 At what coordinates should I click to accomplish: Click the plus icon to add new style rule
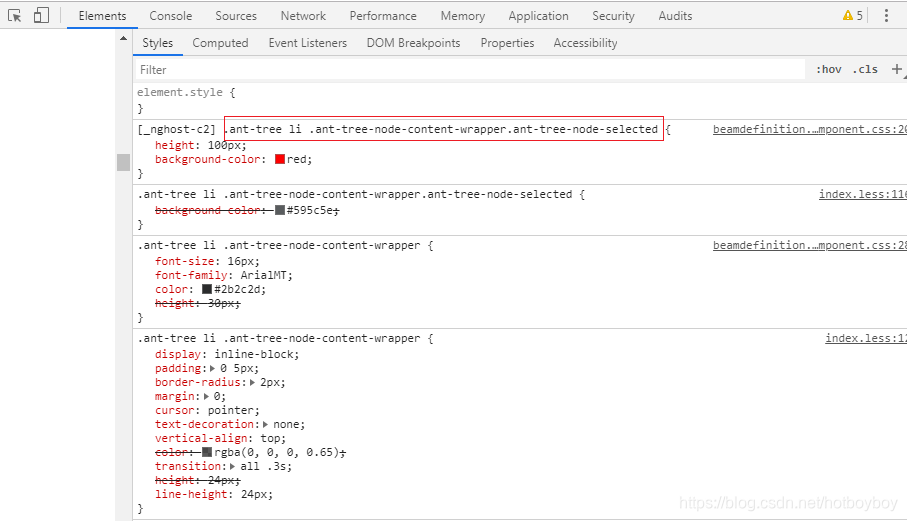coord(897,69)
